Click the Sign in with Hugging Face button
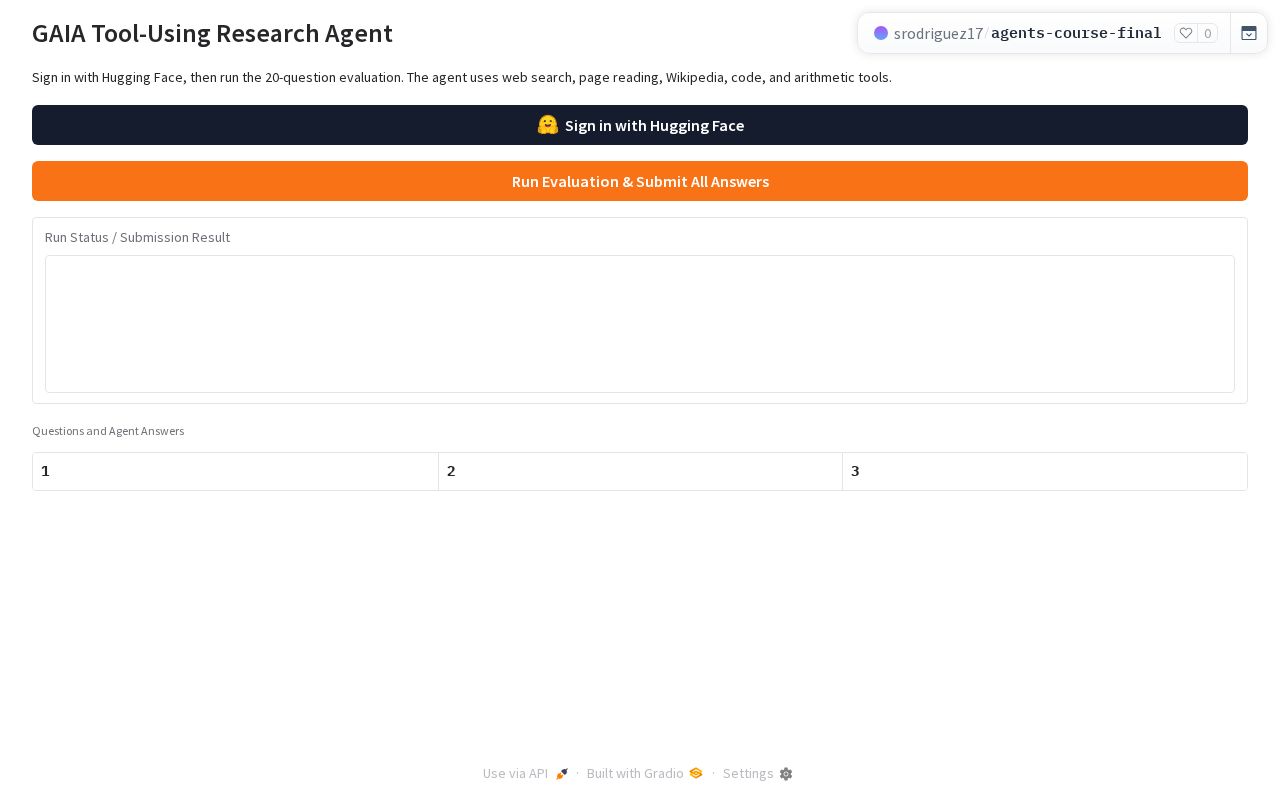The height and width of the screenshot is (800, 1280). click(640, 125)
